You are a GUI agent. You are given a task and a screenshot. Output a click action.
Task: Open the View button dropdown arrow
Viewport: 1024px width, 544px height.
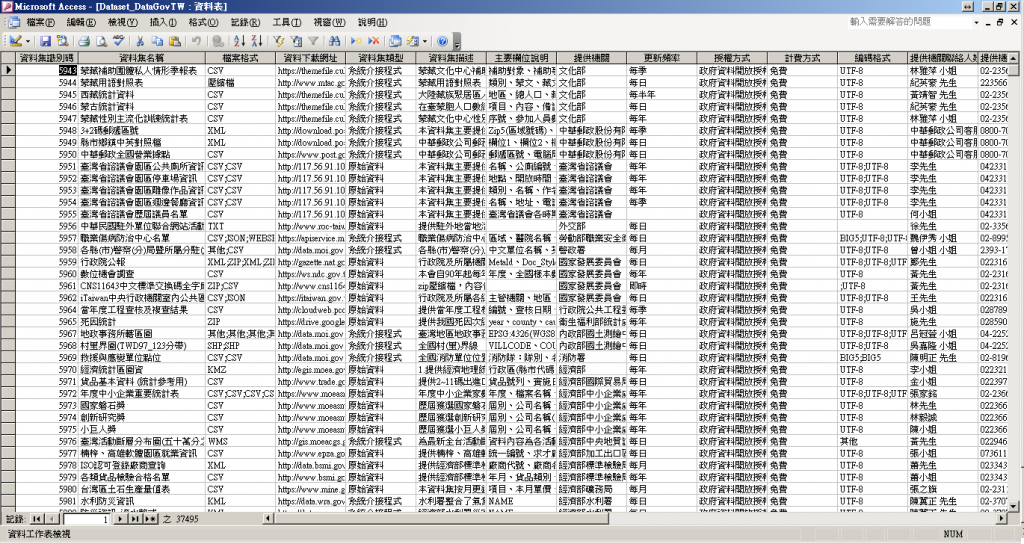point(27,41)
